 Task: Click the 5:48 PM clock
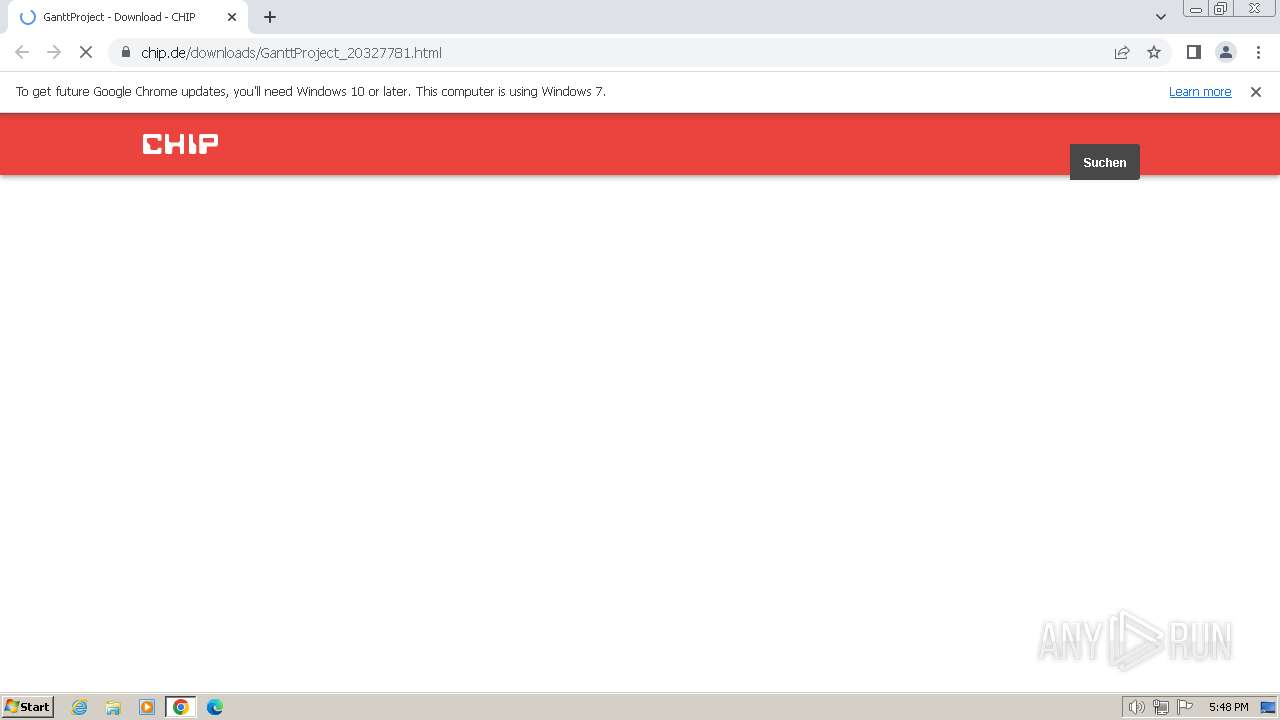(1228, 707)
